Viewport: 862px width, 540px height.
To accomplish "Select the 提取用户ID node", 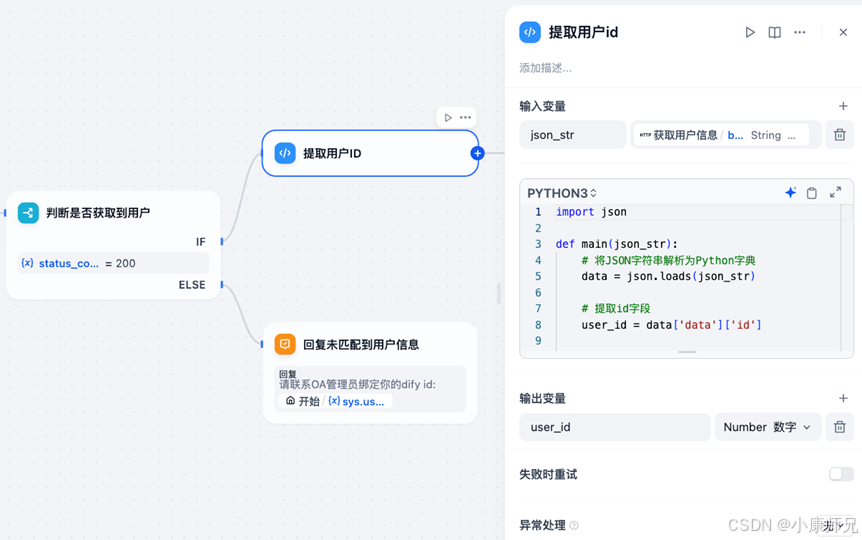I will 370,153.
